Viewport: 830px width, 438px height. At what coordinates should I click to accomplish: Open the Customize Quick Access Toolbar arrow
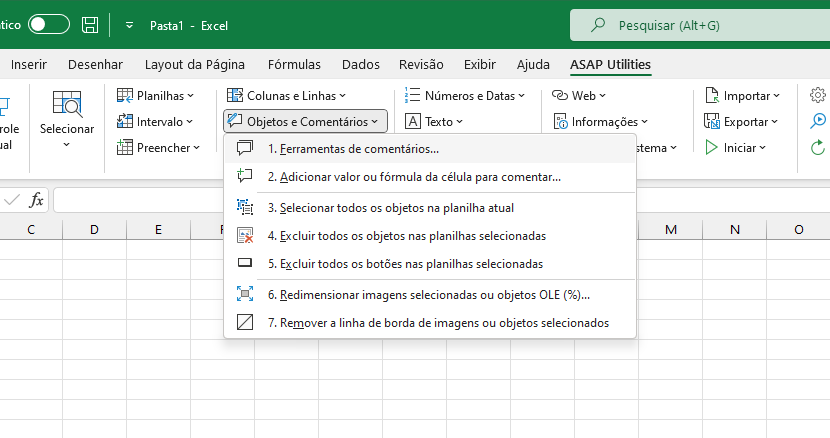coord(129,25)
